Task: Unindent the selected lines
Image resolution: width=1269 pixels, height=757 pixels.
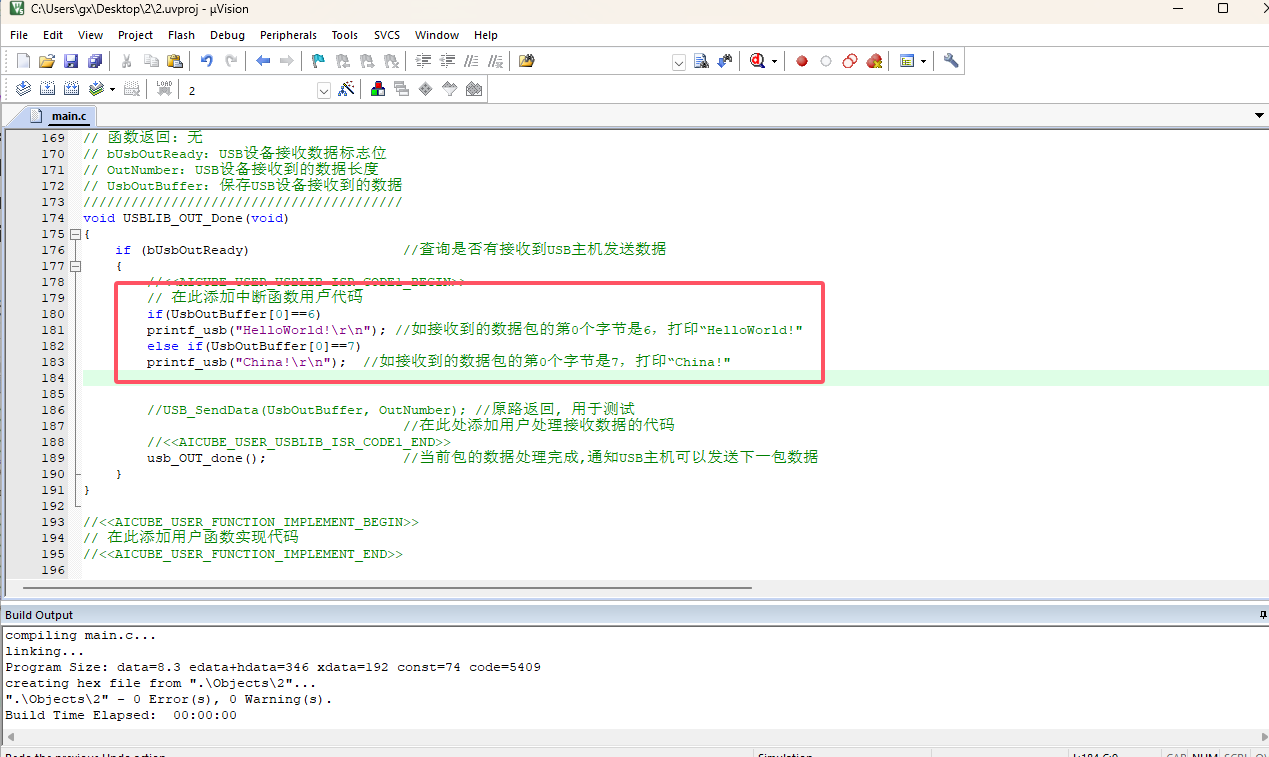Action: 447,61
